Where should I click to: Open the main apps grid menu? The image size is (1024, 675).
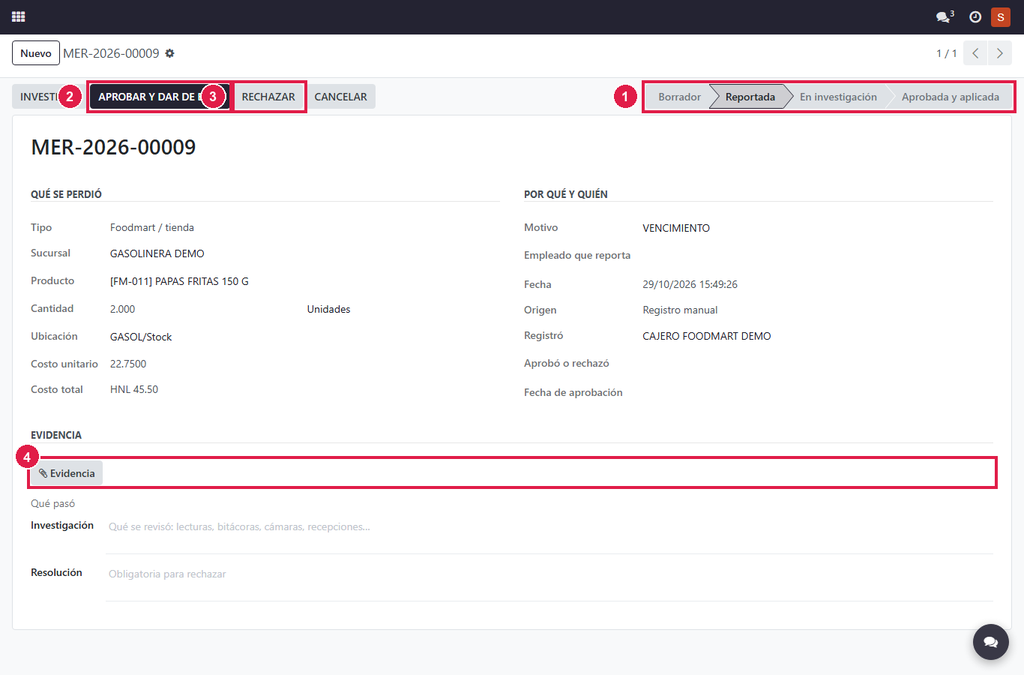(18, 16)
